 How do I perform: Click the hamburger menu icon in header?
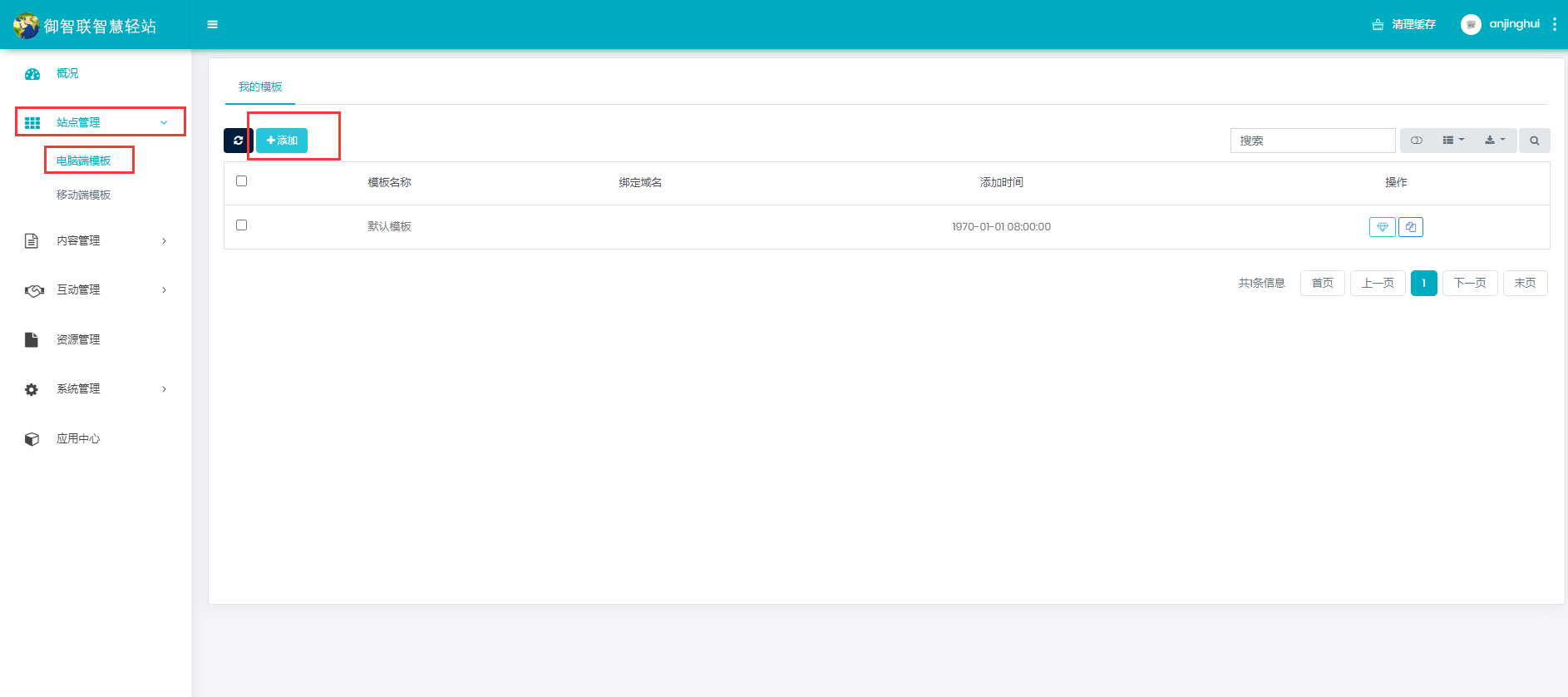pyautogui.click(x=213, y=25)
